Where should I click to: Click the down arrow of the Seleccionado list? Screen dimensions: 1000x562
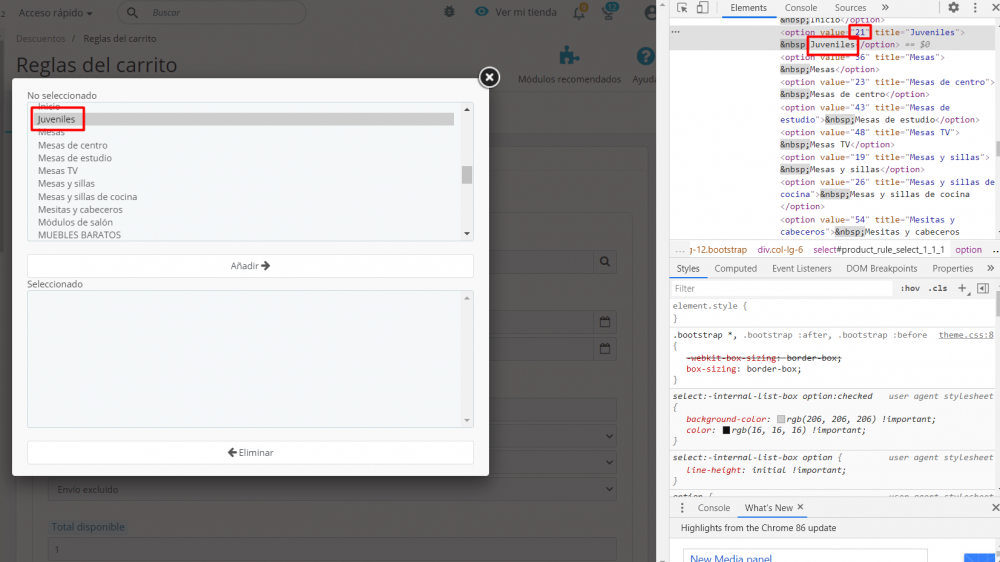[467, 420]
